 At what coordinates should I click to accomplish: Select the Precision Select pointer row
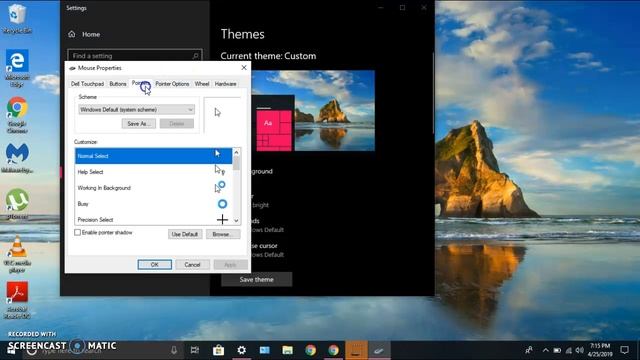153,219
